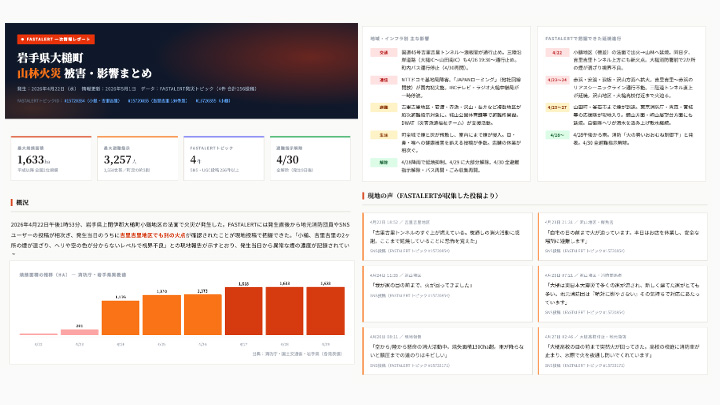Click the 山林火災 被害・影響まとめ headline

[84, 73]
